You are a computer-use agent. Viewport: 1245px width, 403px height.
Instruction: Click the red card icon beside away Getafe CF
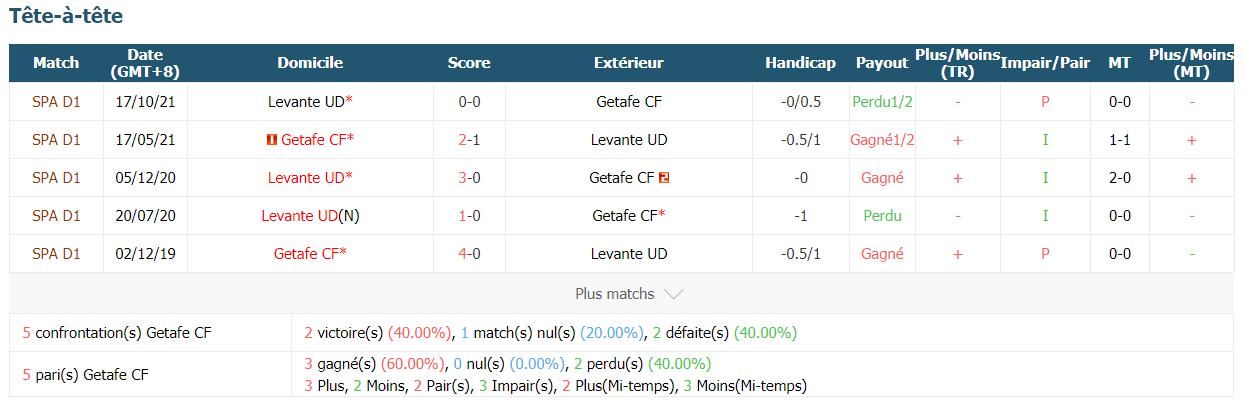pos(664,178)
